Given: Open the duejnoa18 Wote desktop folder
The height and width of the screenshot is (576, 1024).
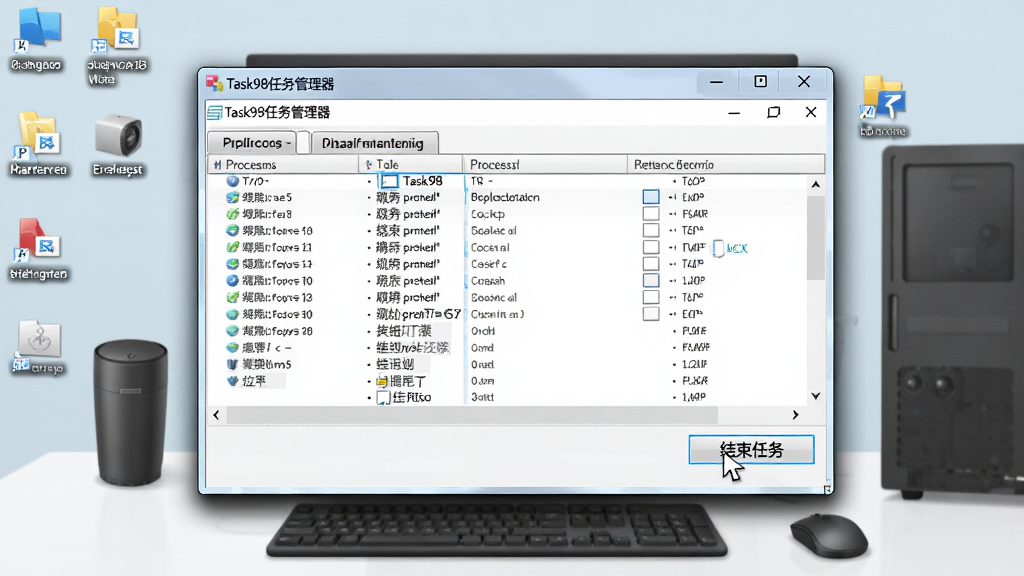Looking at the screenshot, I should [x=116, y=30].
